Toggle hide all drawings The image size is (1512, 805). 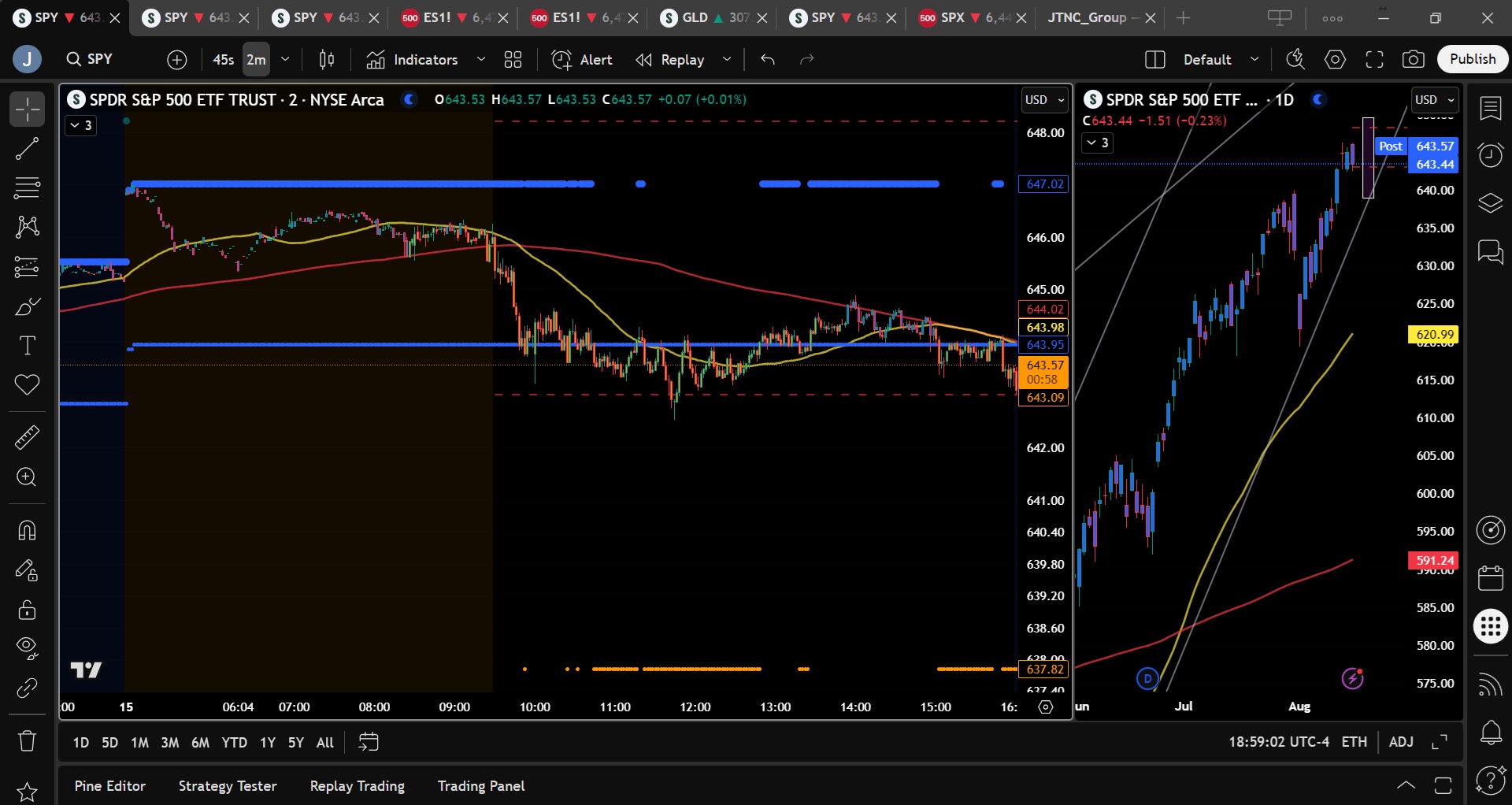27,648
